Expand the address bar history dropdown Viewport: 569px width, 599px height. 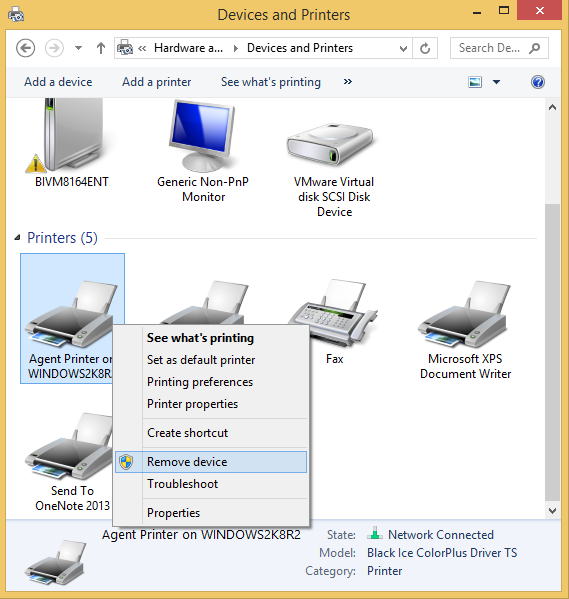pos(403,49)
